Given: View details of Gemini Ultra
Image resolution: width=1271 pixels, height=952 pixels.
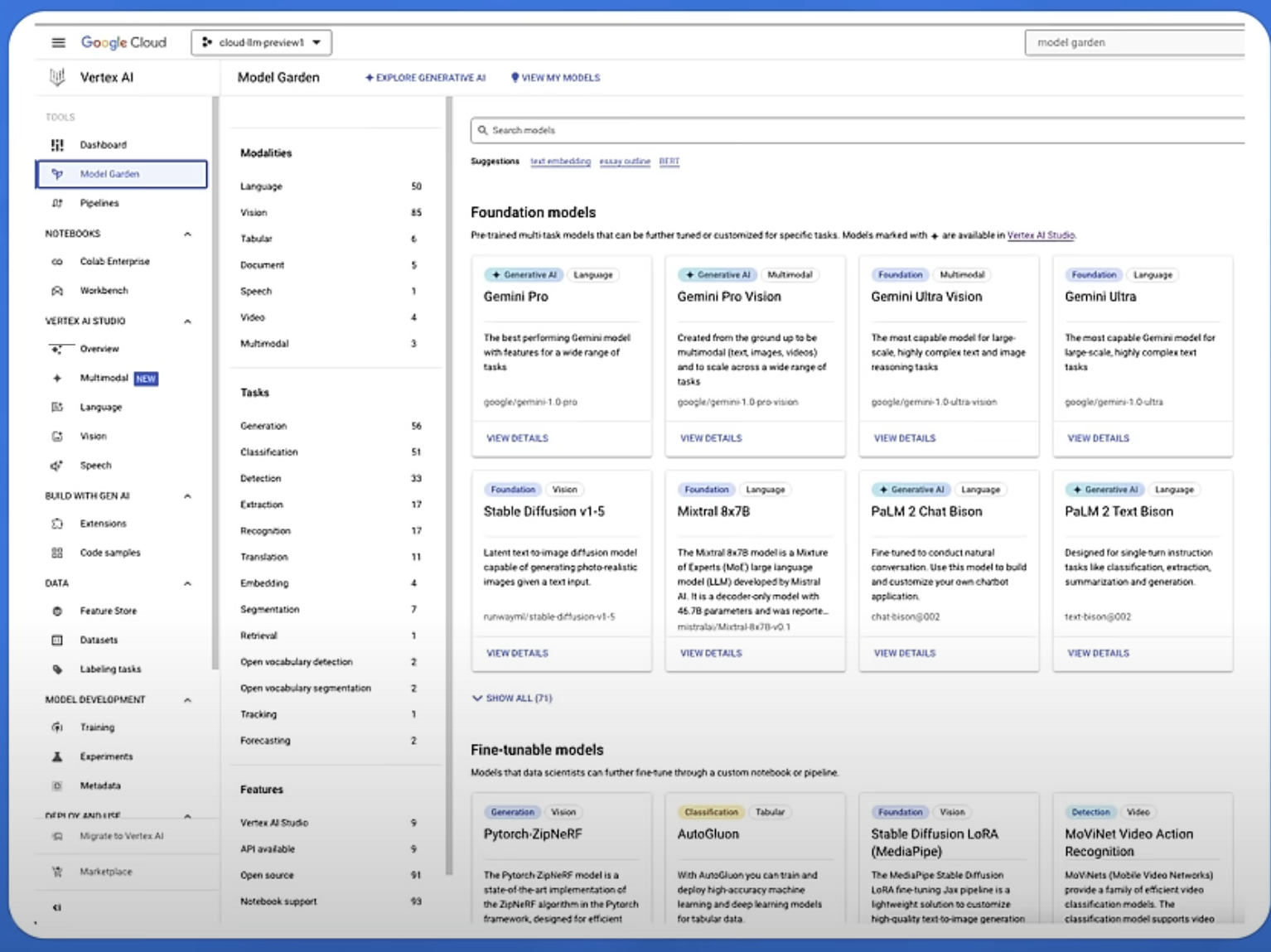Looking at the screenshot, I should [1099, 438].
